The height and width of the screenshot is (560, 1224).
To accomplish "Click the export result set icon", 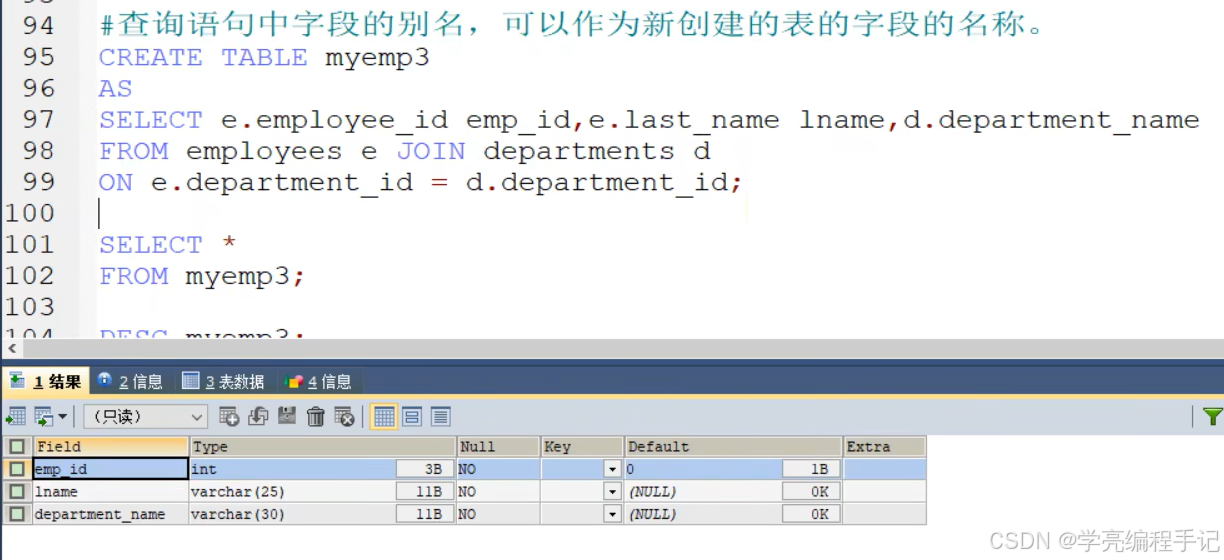I will [15, 417].
